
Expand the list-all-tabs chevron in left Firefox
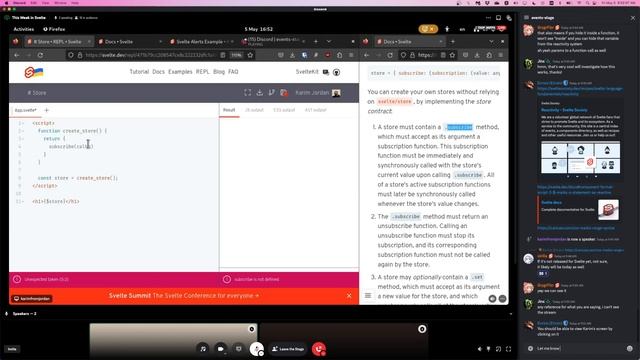click(x=329, y=42)
